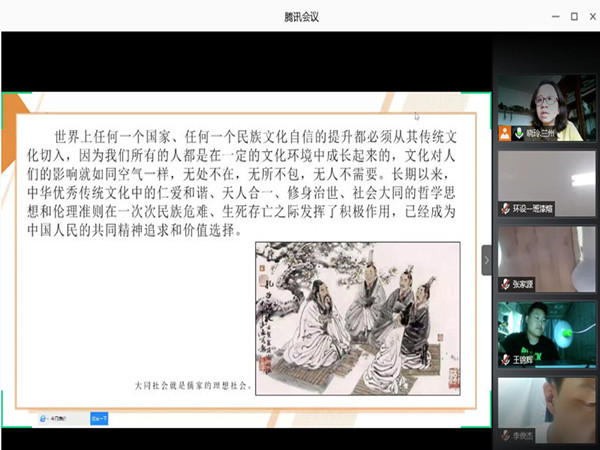Click muted mic icon for 环设一班 participant

(504, 209)
